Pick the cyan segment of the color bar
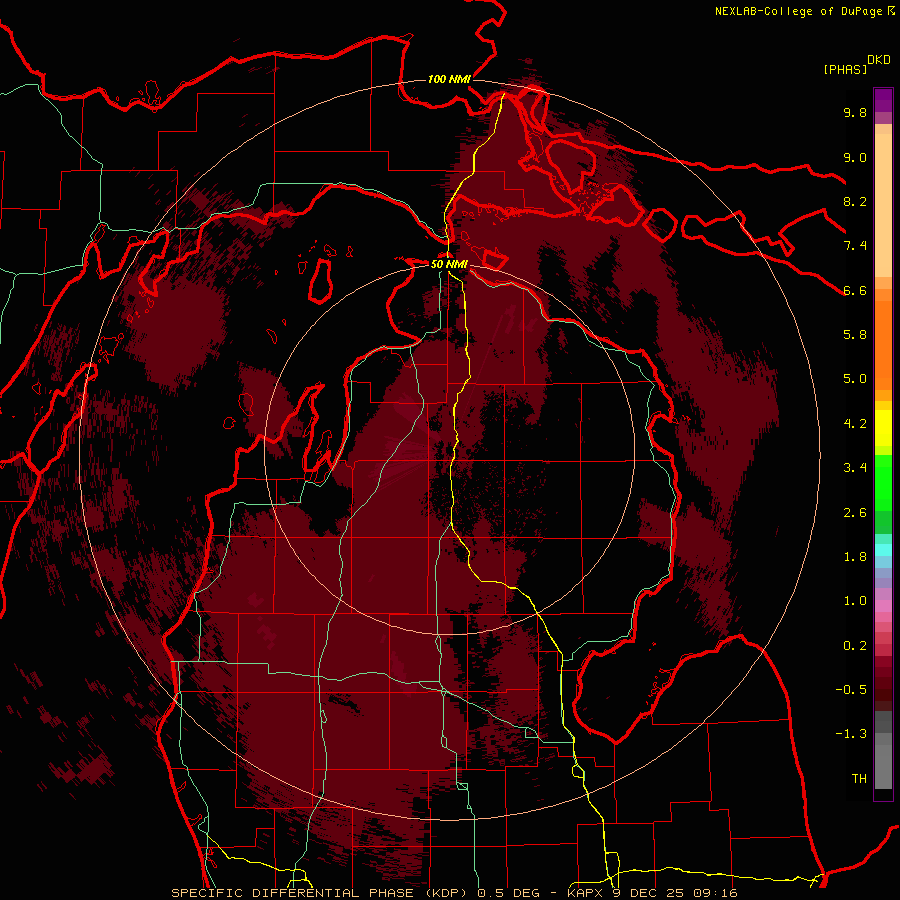900x900 pixels. point(883,550)
